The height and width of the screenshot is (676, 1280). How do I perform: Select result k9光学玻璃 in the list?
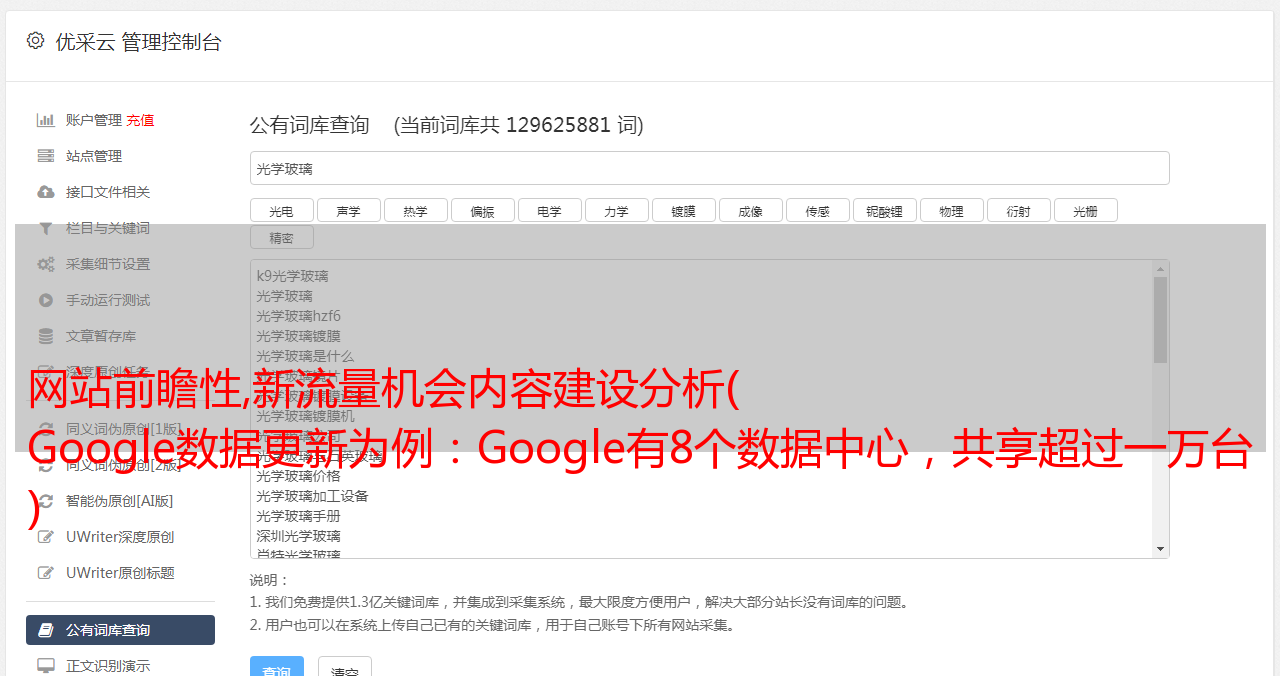pyautogui.click(x=292, y=276)
